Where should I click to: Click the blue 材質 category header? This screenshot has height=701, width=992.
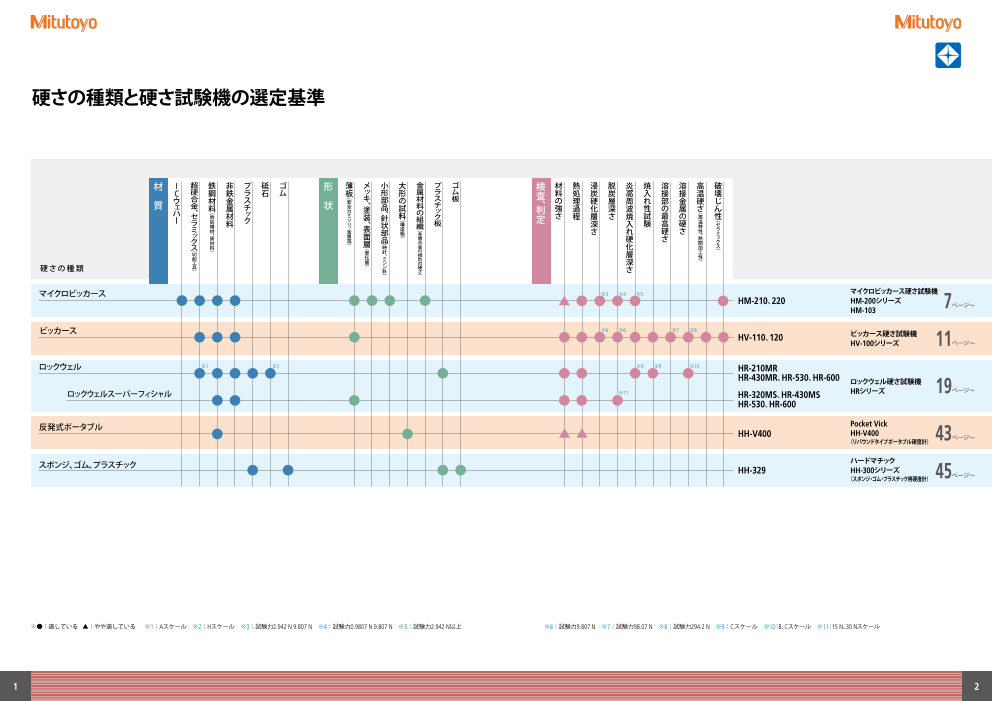tap(158, 231)
